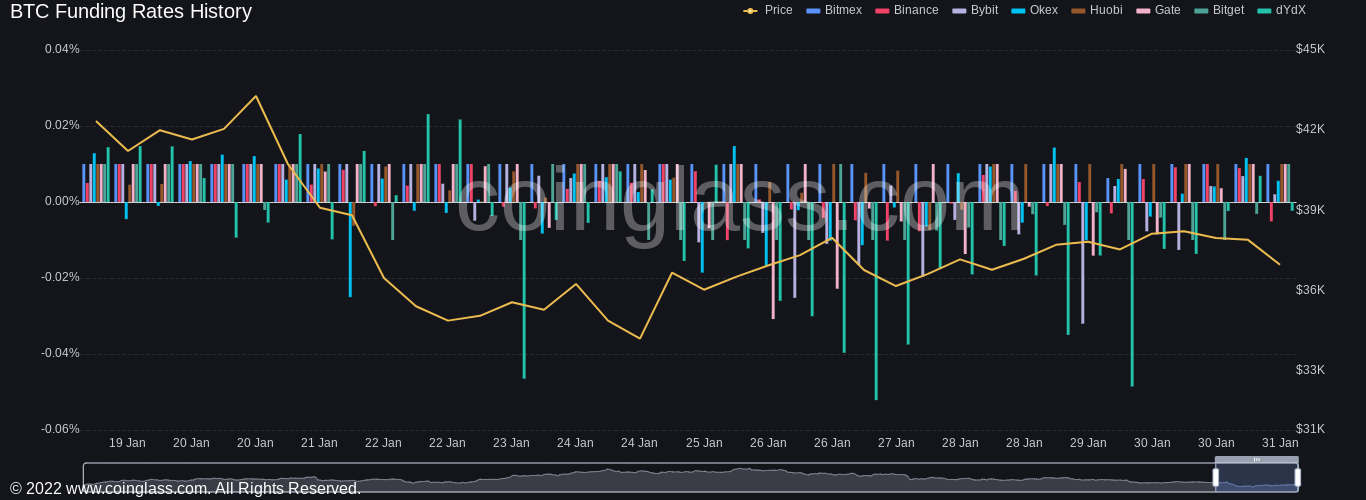Toggle the Price series in the legend
The height and width of the screenshot is (500, 1366).
click(768, 10)
